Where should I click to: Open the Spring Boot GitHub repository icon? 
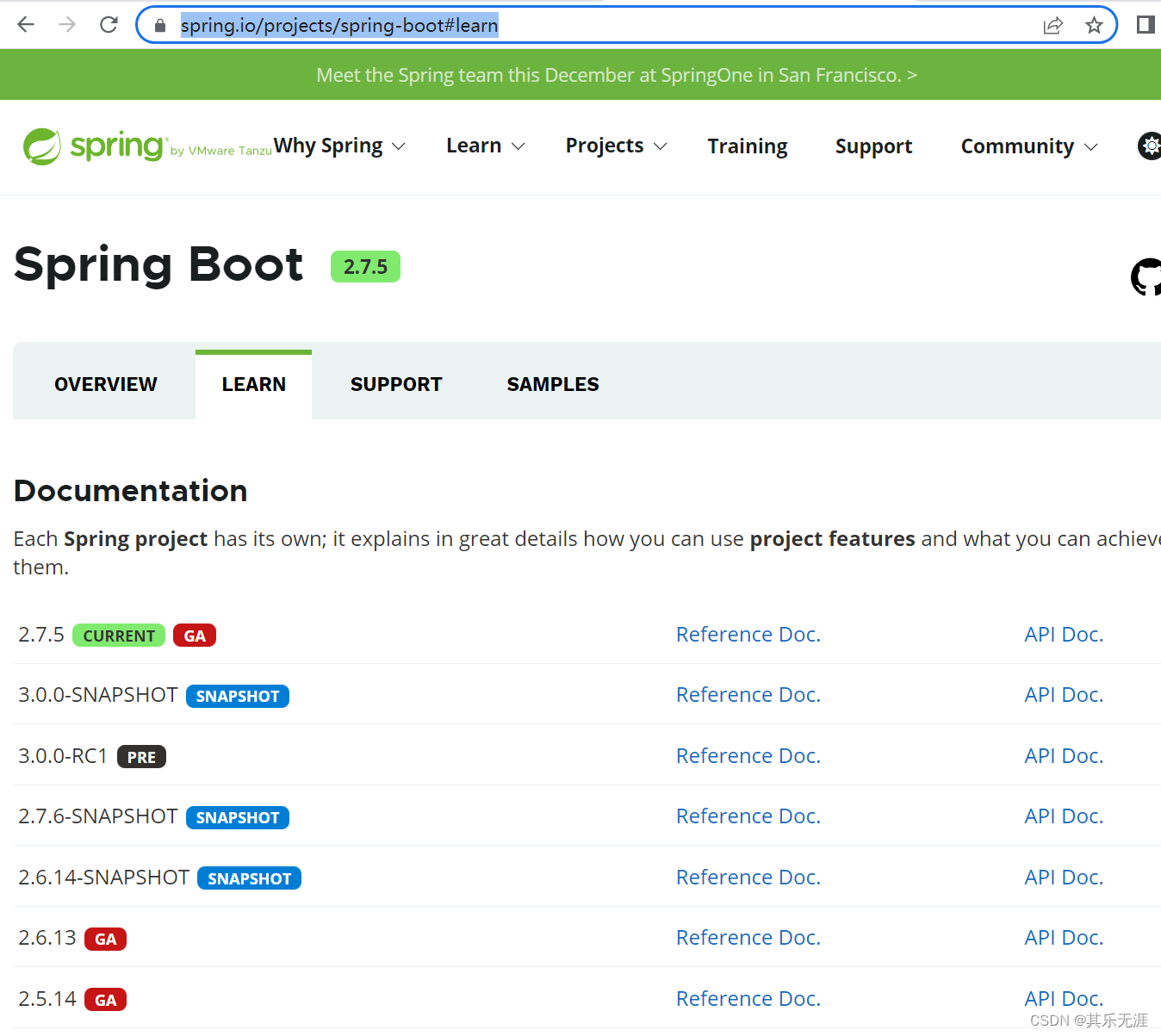pos(1146,277)
